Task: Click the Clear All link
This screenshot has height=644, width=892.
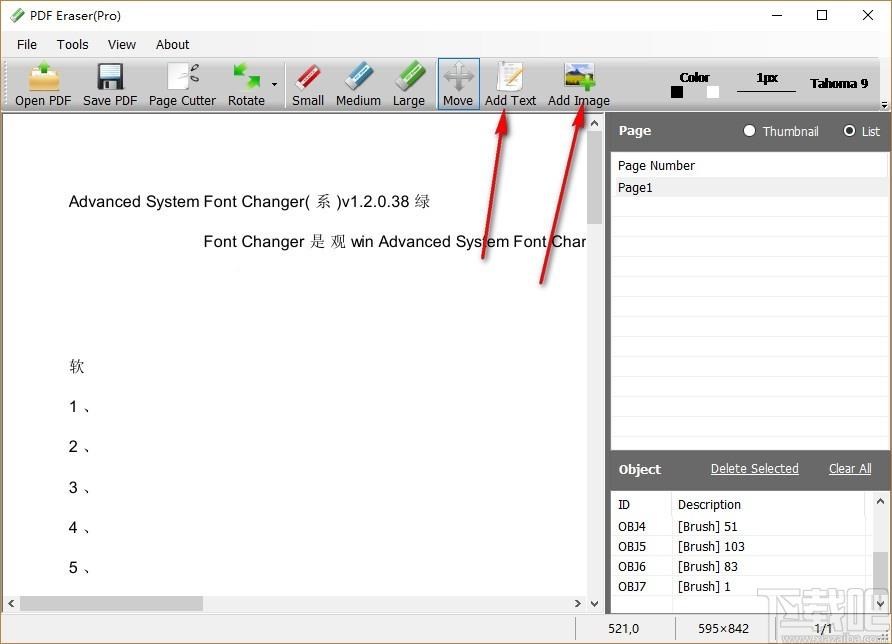Action: (850, 469)
